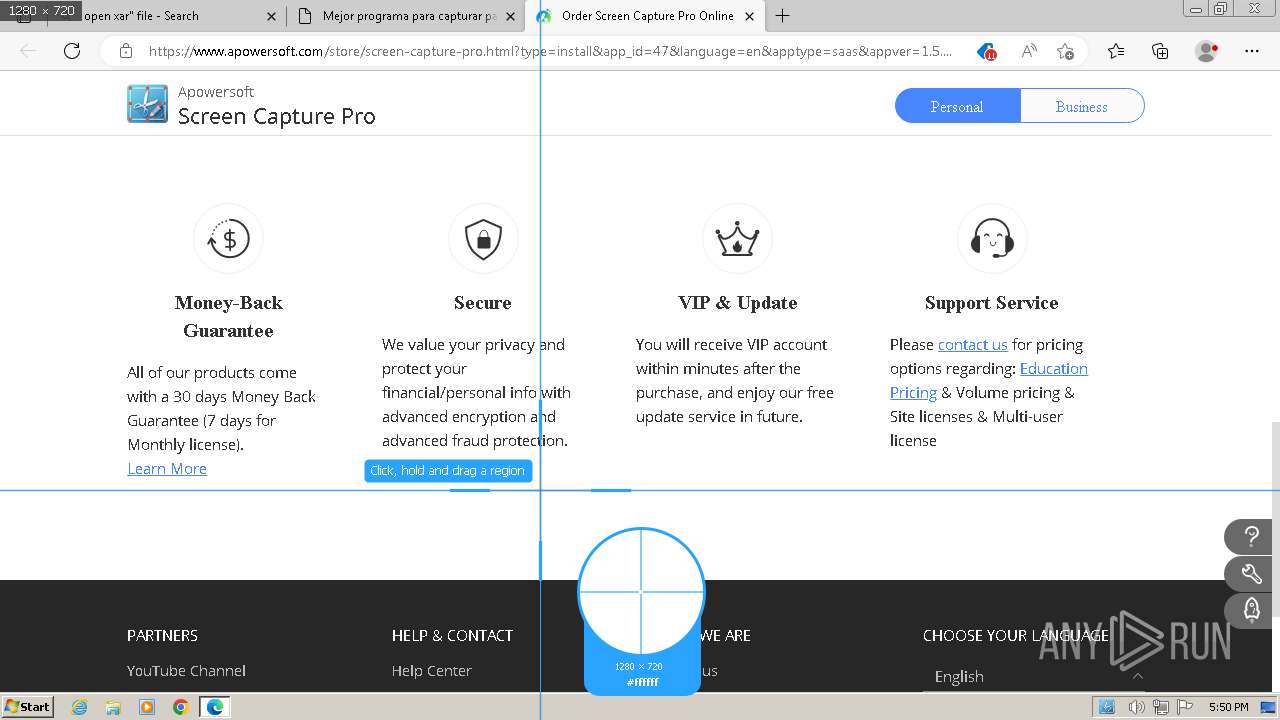The height and width of the screenshot is (720, 1280).
Task: Switch to Mejor programa para capturar tab
Action: click(405, 16)
